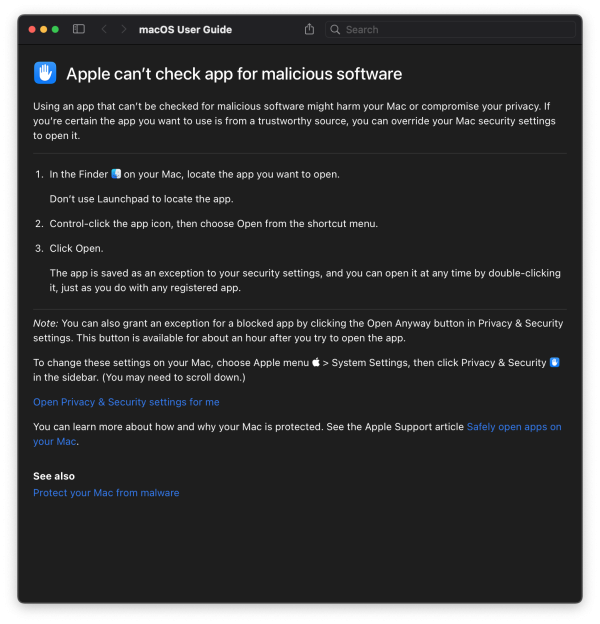
Task: Click the magnifying glass search icon
Action: click(x=335, y=29)
